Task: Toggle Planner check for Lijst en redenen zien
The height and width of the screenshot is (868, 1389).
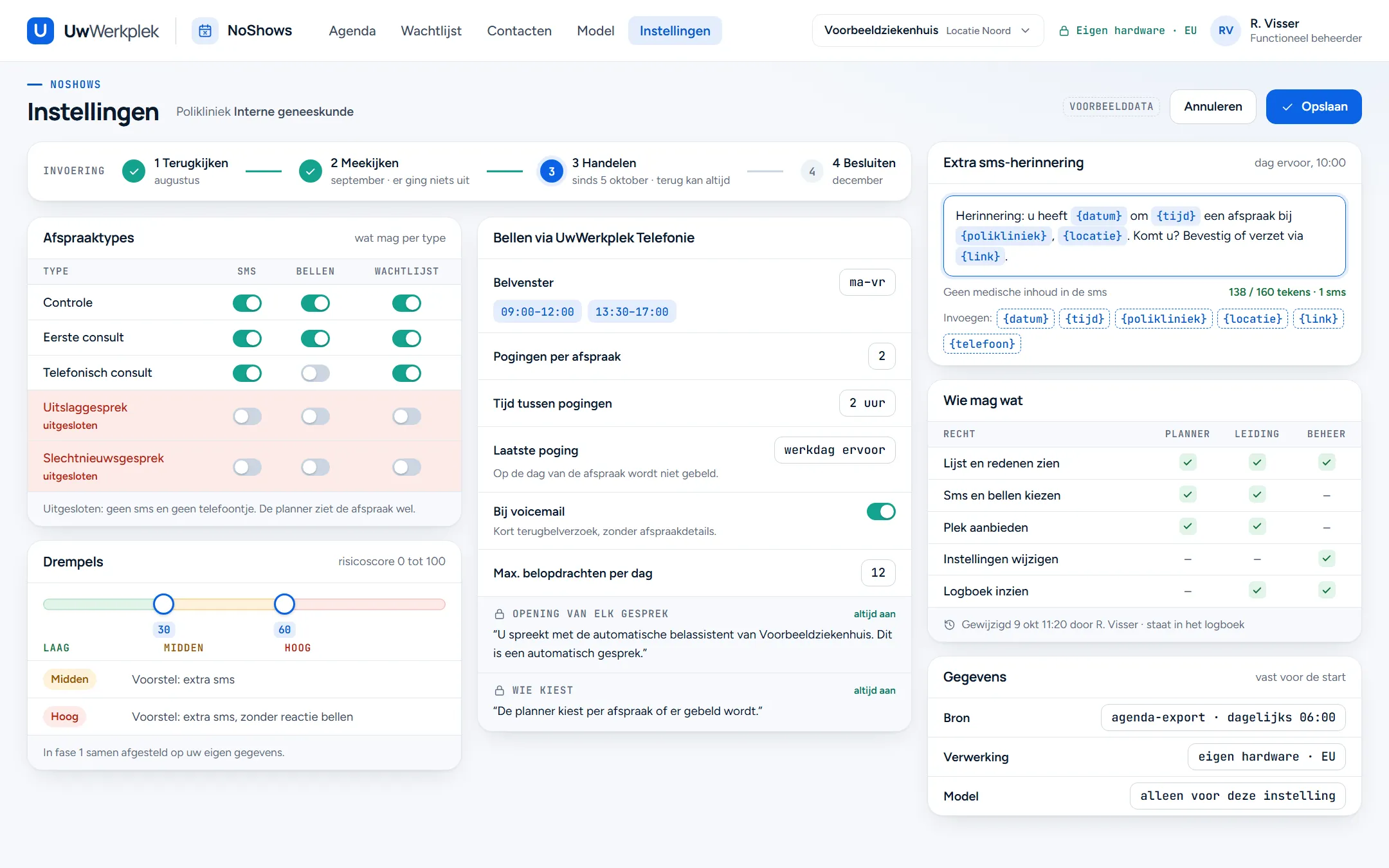Action: point(1188,462)
